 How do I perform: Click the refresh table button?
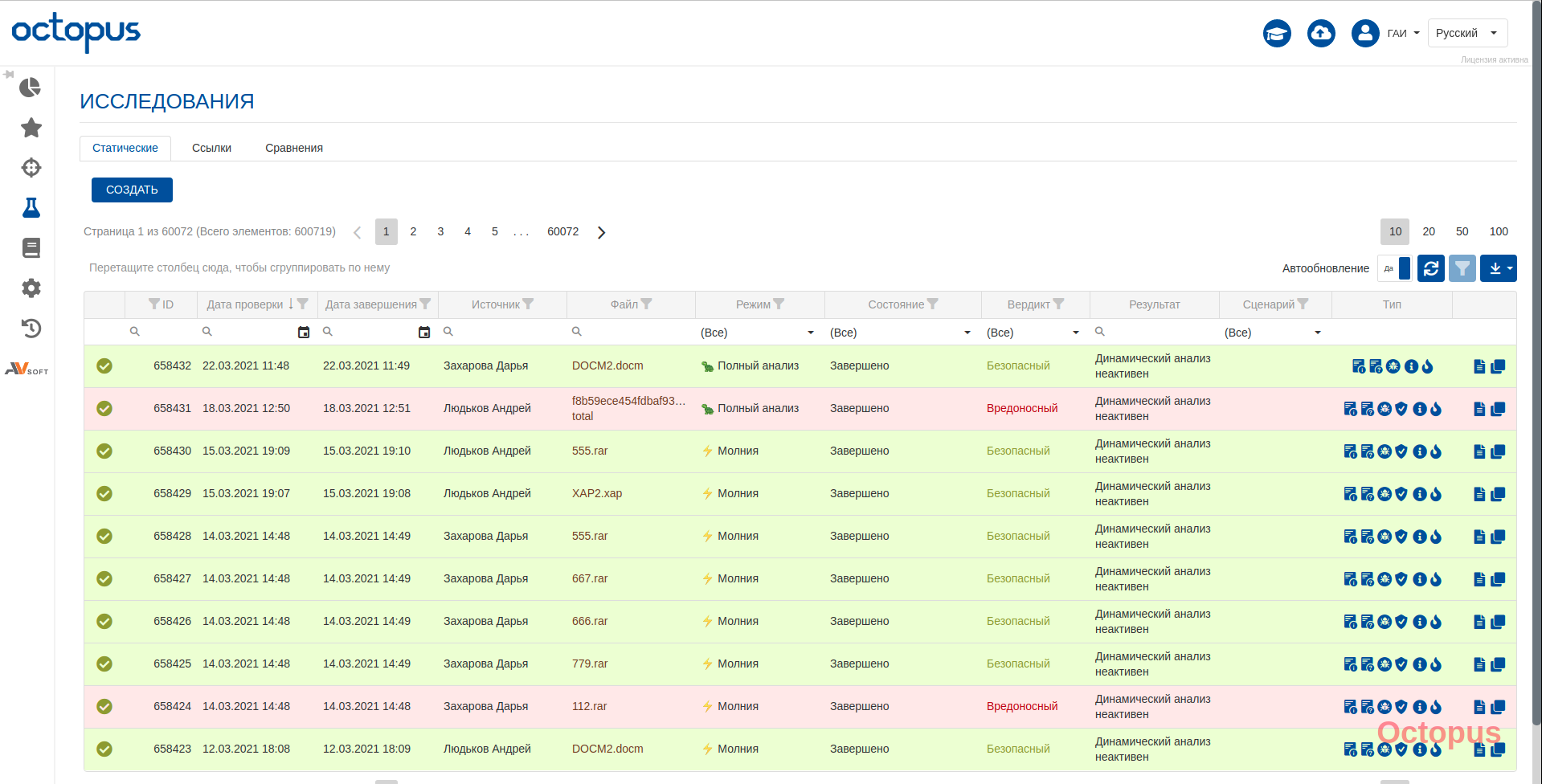point(1430,268)
